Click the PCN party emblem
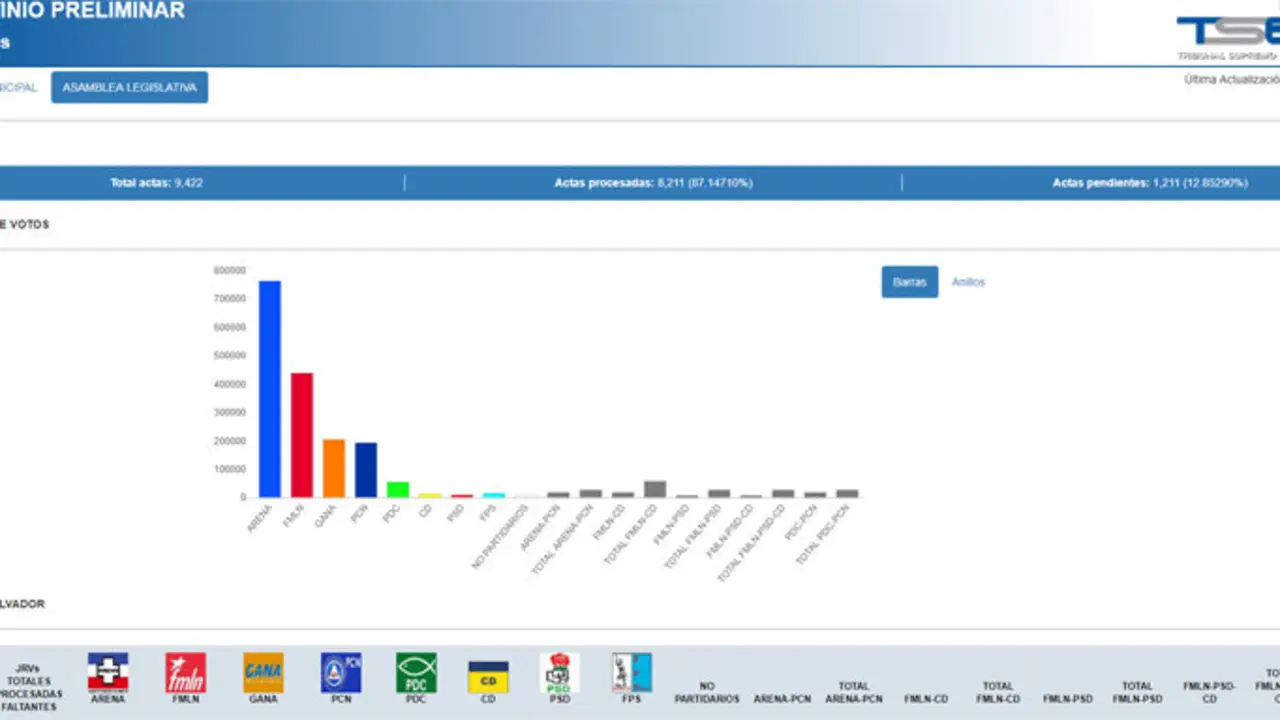This screenshot has width=1280, height=720. pos(340,673)
